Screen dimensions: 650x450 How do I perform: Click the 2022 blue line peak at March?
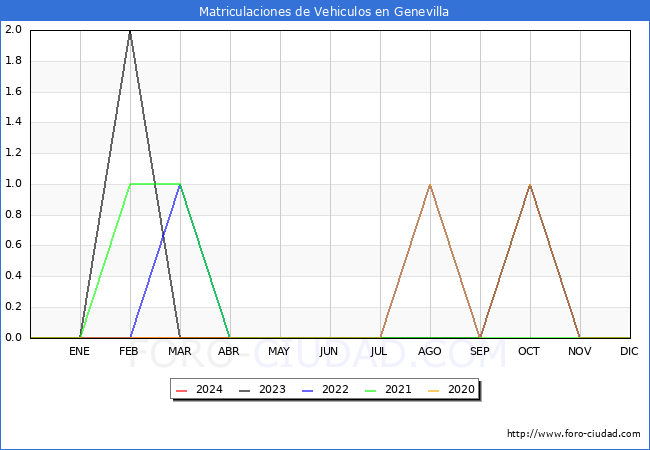[180, 184]
